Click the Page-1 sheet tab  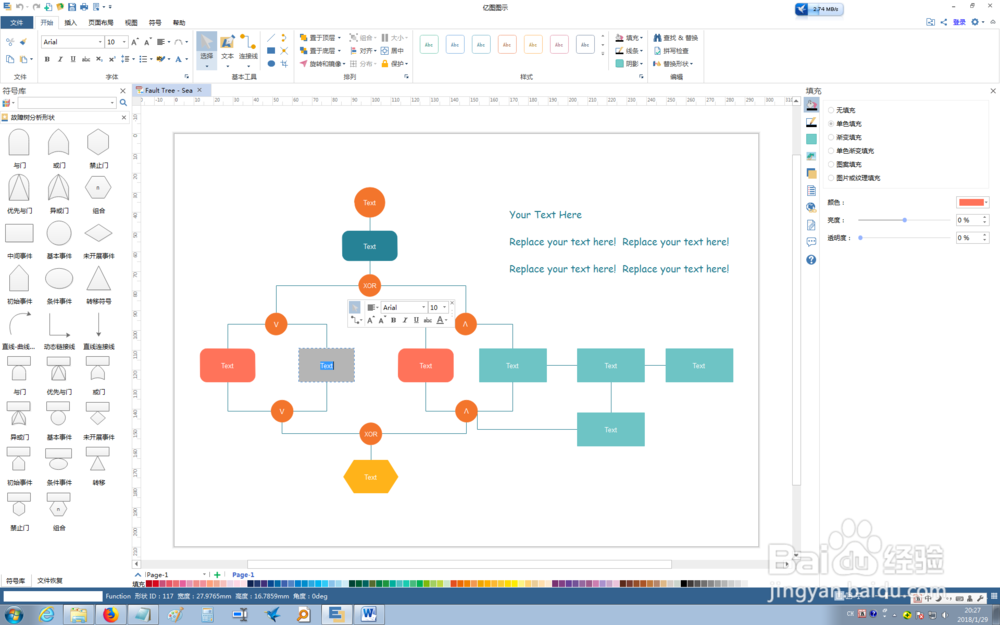point(243,575)
